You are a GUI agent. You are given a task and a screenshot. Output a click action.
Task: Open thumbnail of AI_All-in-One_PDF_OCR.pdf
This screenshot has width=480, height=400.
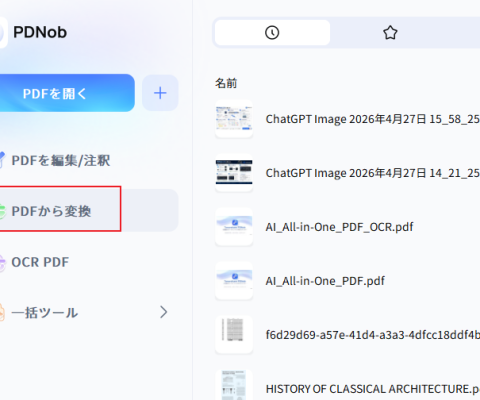click(234, 227)
